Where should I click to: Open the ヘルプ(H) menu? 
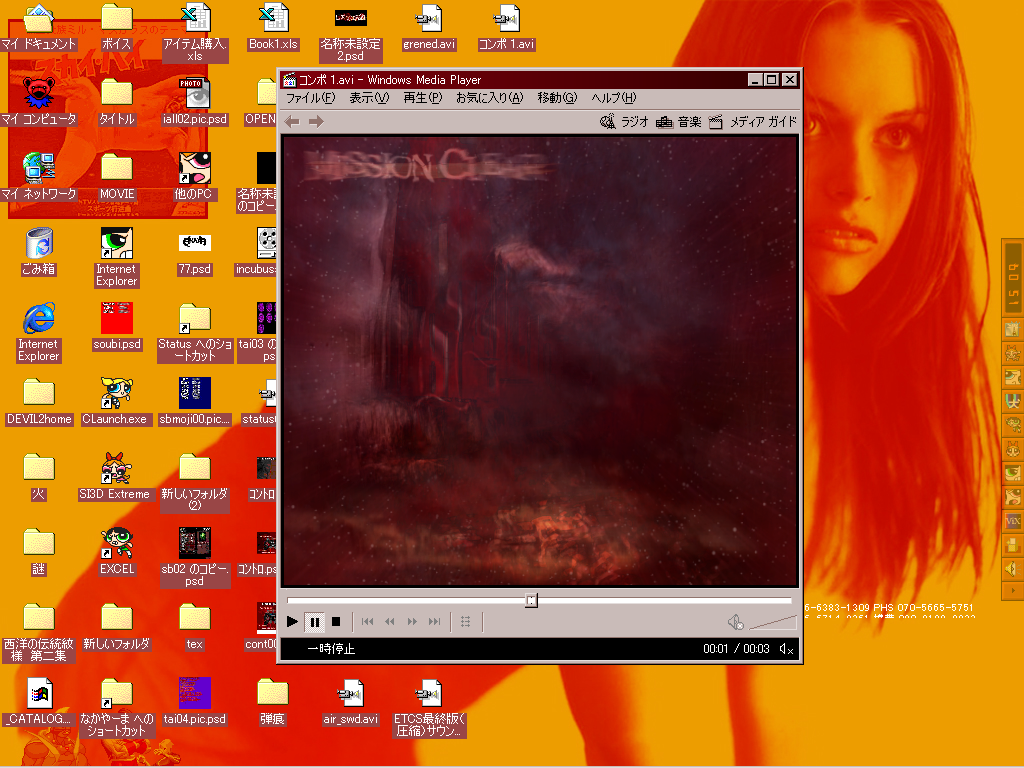614,98
